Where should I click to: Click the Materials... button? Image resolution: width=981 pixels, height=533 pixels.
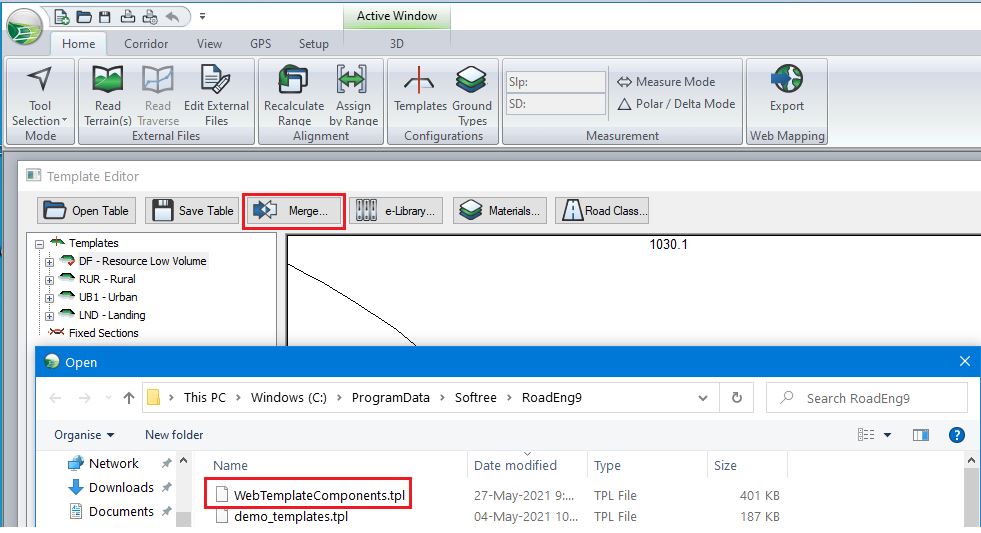pos(500,211)
